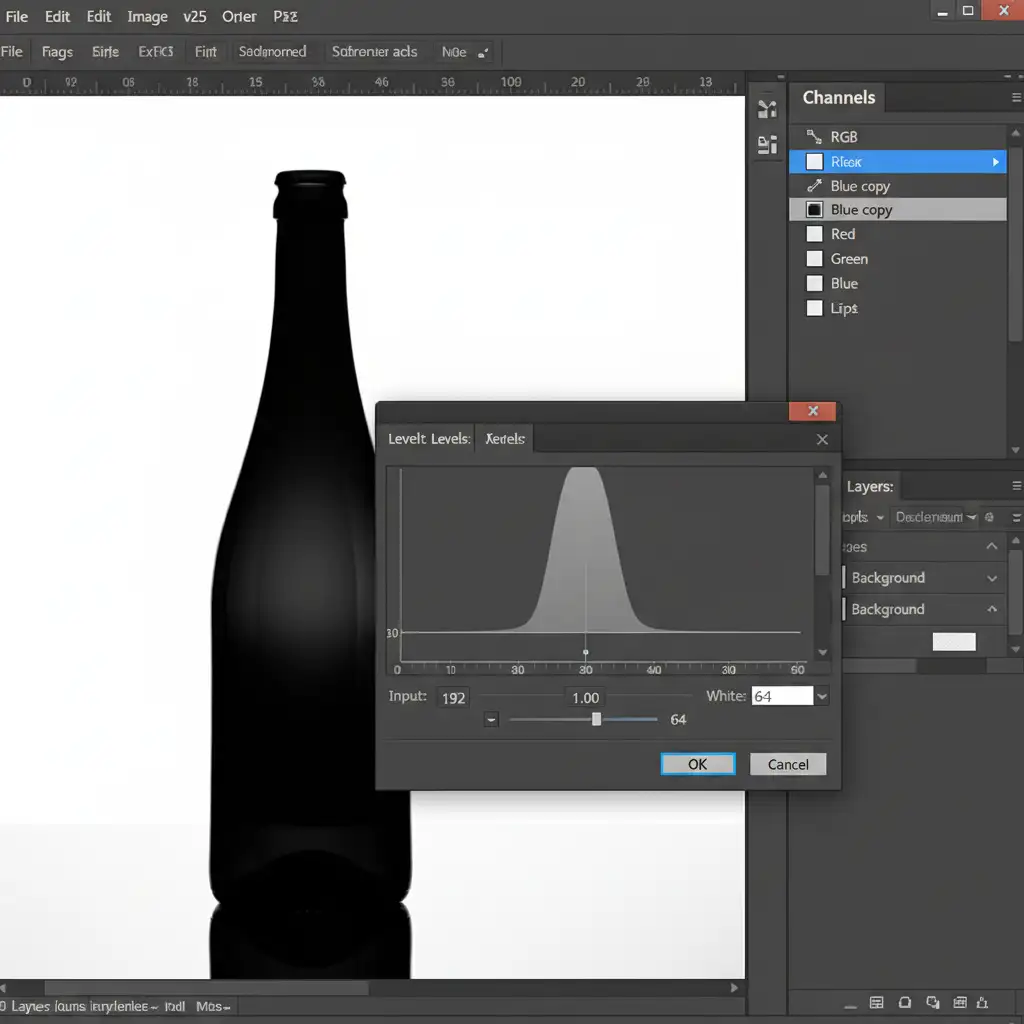Click the midtone slider handle in Levels
This screenshot has height=1024, width=1024.
tap(597, 719)
